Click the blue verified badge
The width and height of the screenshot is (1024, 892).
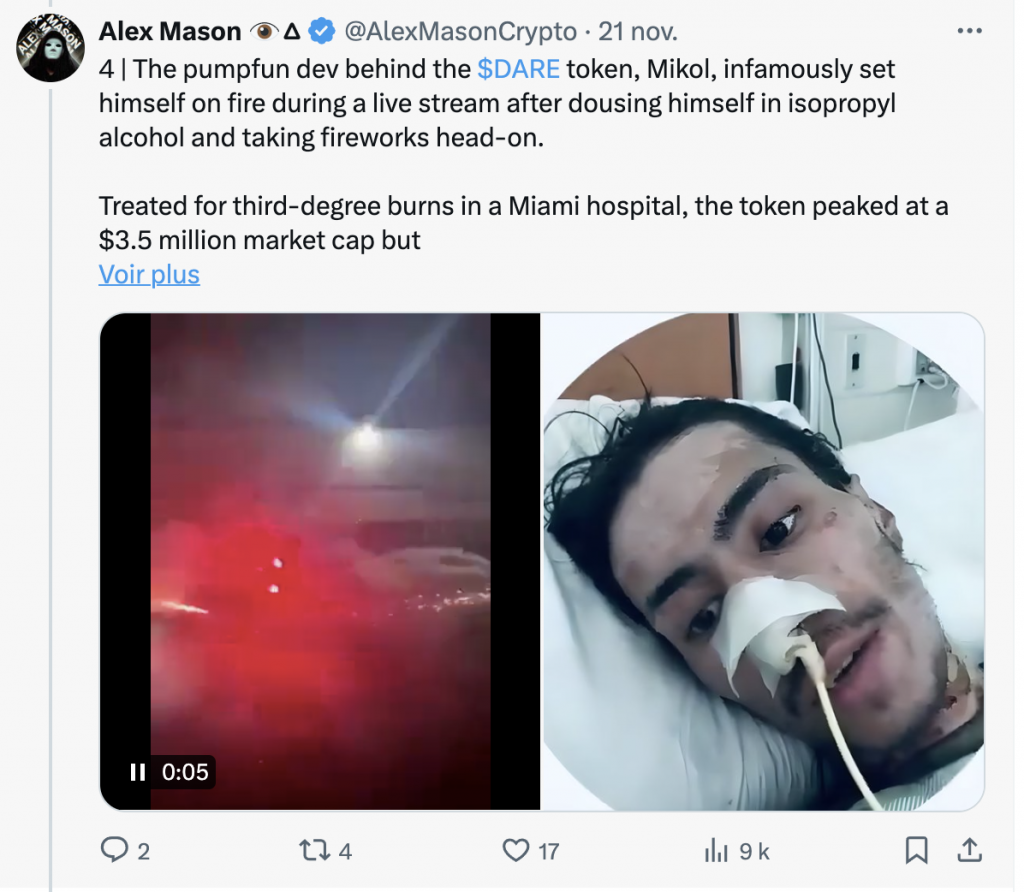[x=321, y=32]
